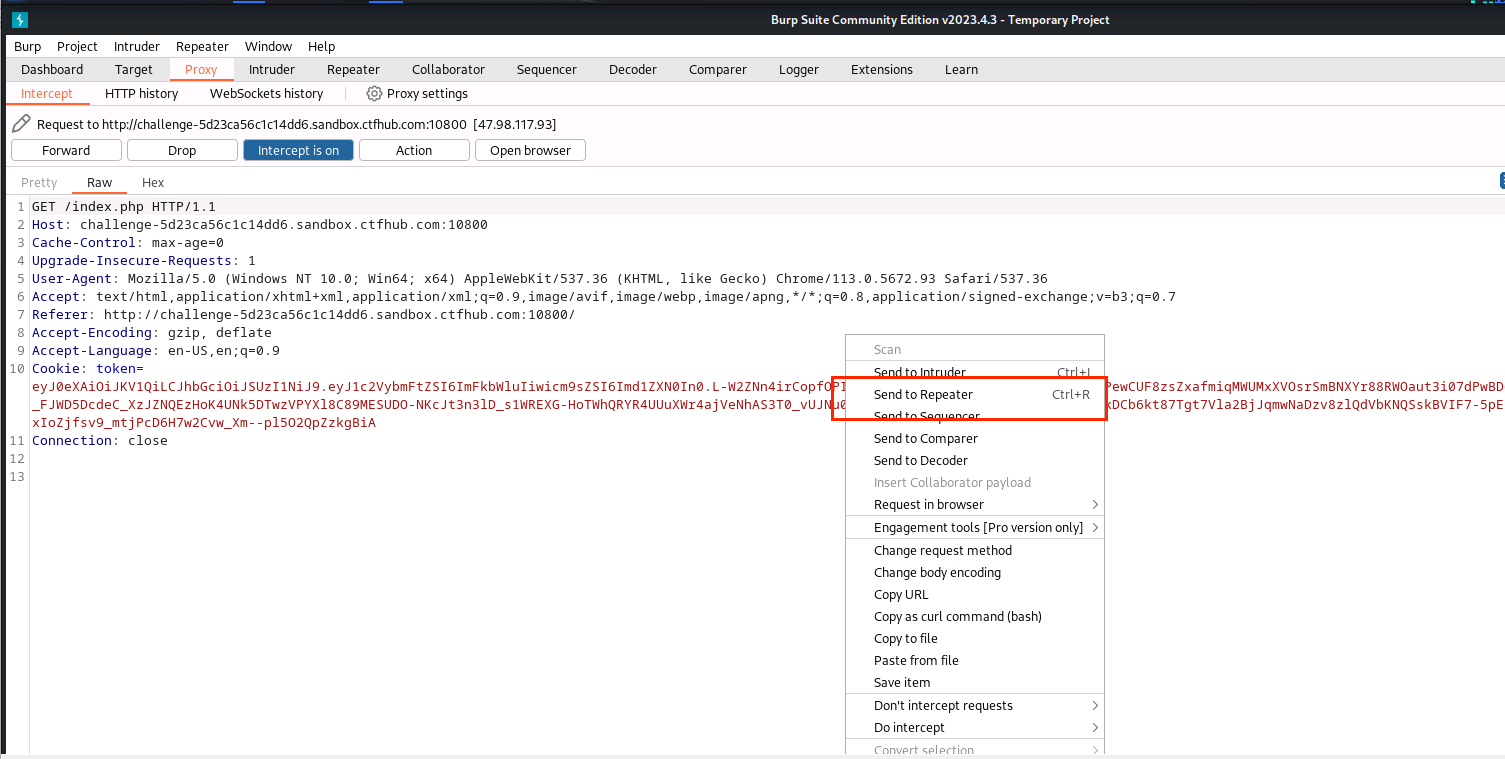Image resolution: width=1505 pixels, height=759 pixels.
Task: Click the Accept: text/html header line
Action: pos(604,297)
